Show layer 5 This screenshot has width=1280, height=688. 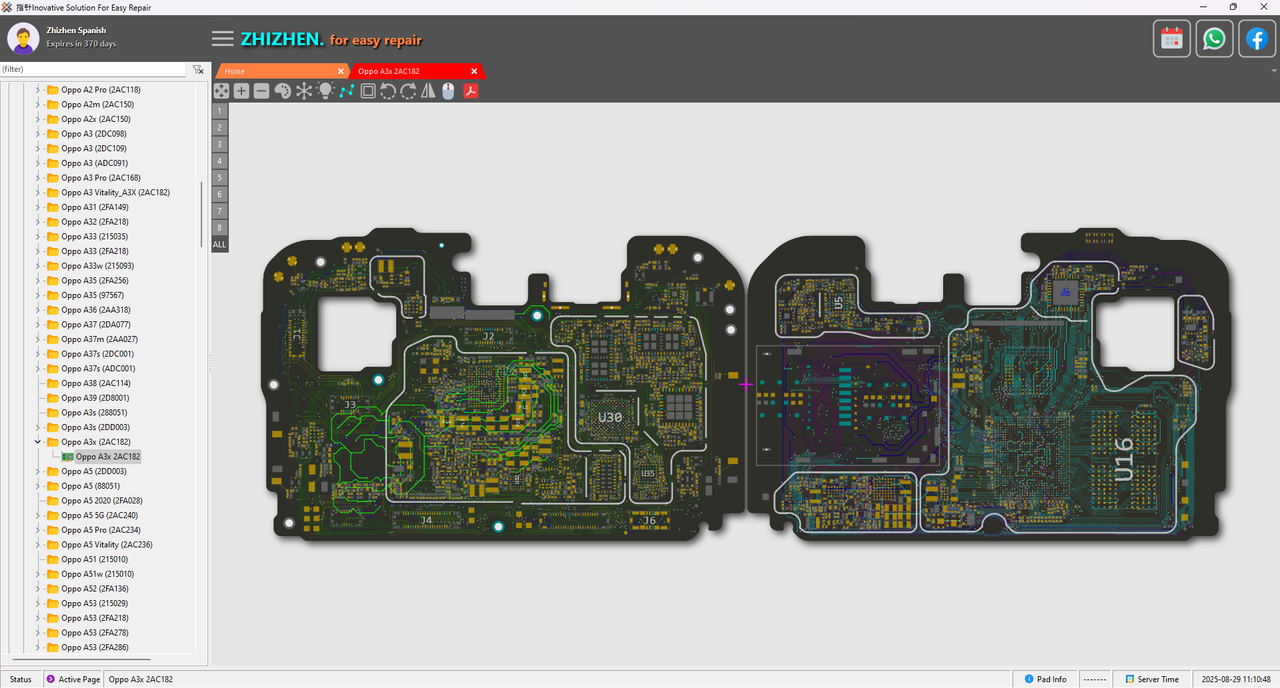coord(219,177)
